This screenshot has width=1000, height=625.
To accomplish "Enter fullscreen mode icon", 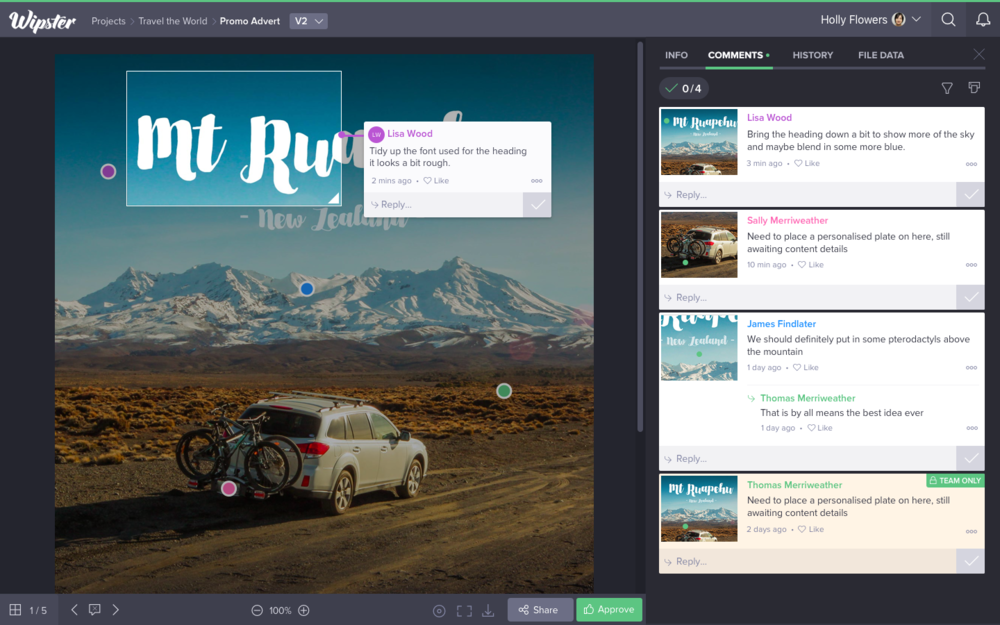I will click(x=464, y=611).
